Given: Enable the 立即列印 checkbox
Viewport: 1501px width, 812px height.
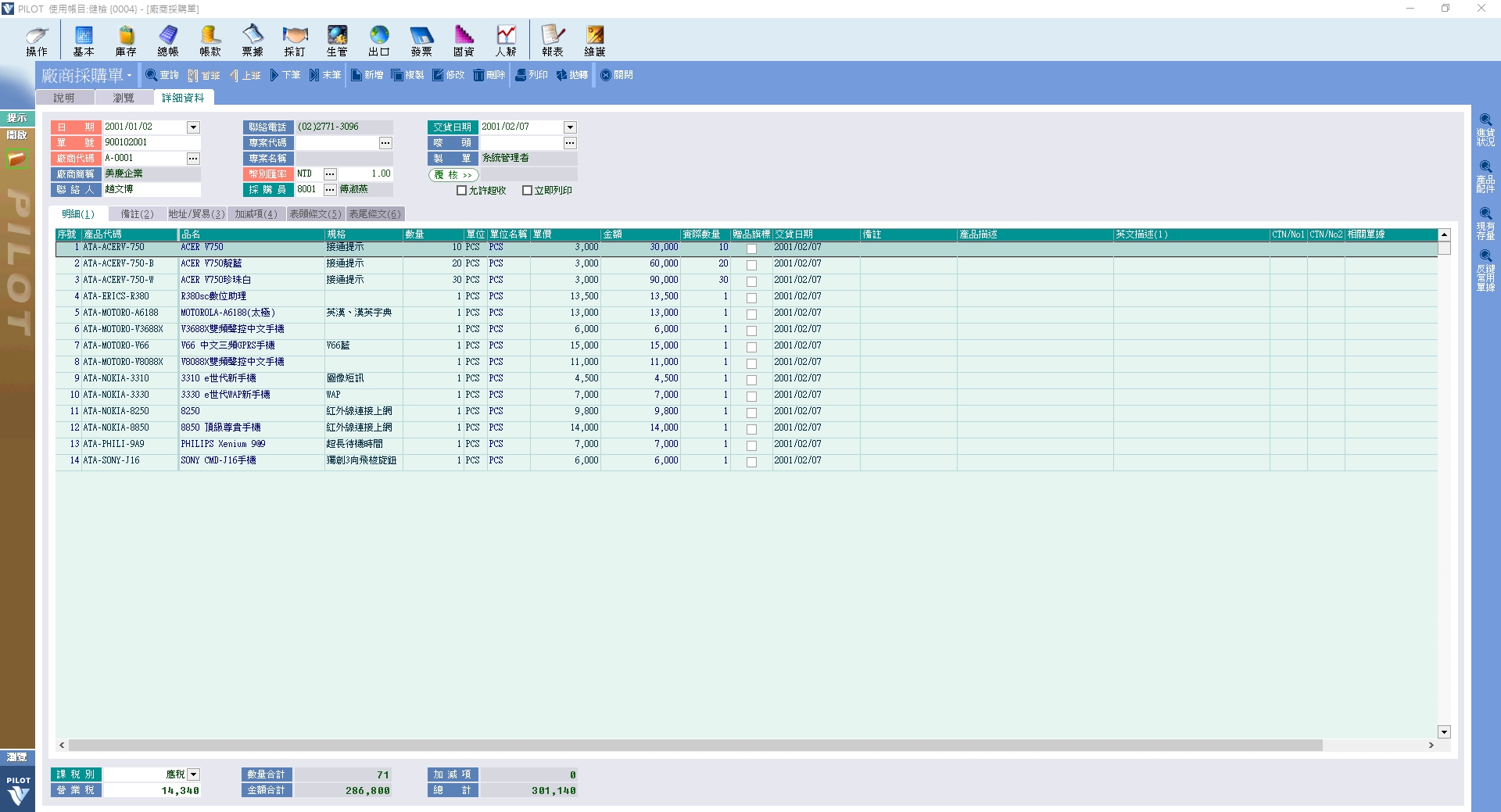Looking at the screenshot, I should point(527,191).
